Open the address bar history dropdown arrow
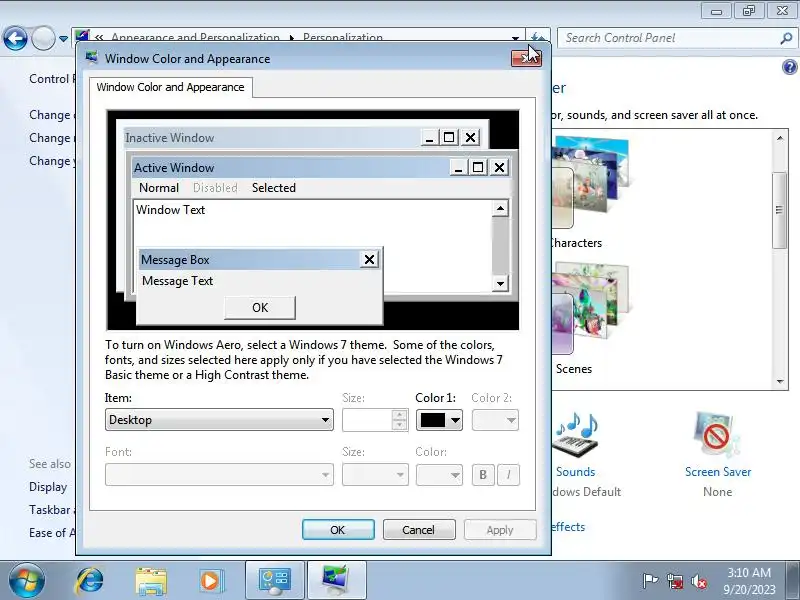The width and height of the screenshot is (800, 600). (x=515, y=38)
